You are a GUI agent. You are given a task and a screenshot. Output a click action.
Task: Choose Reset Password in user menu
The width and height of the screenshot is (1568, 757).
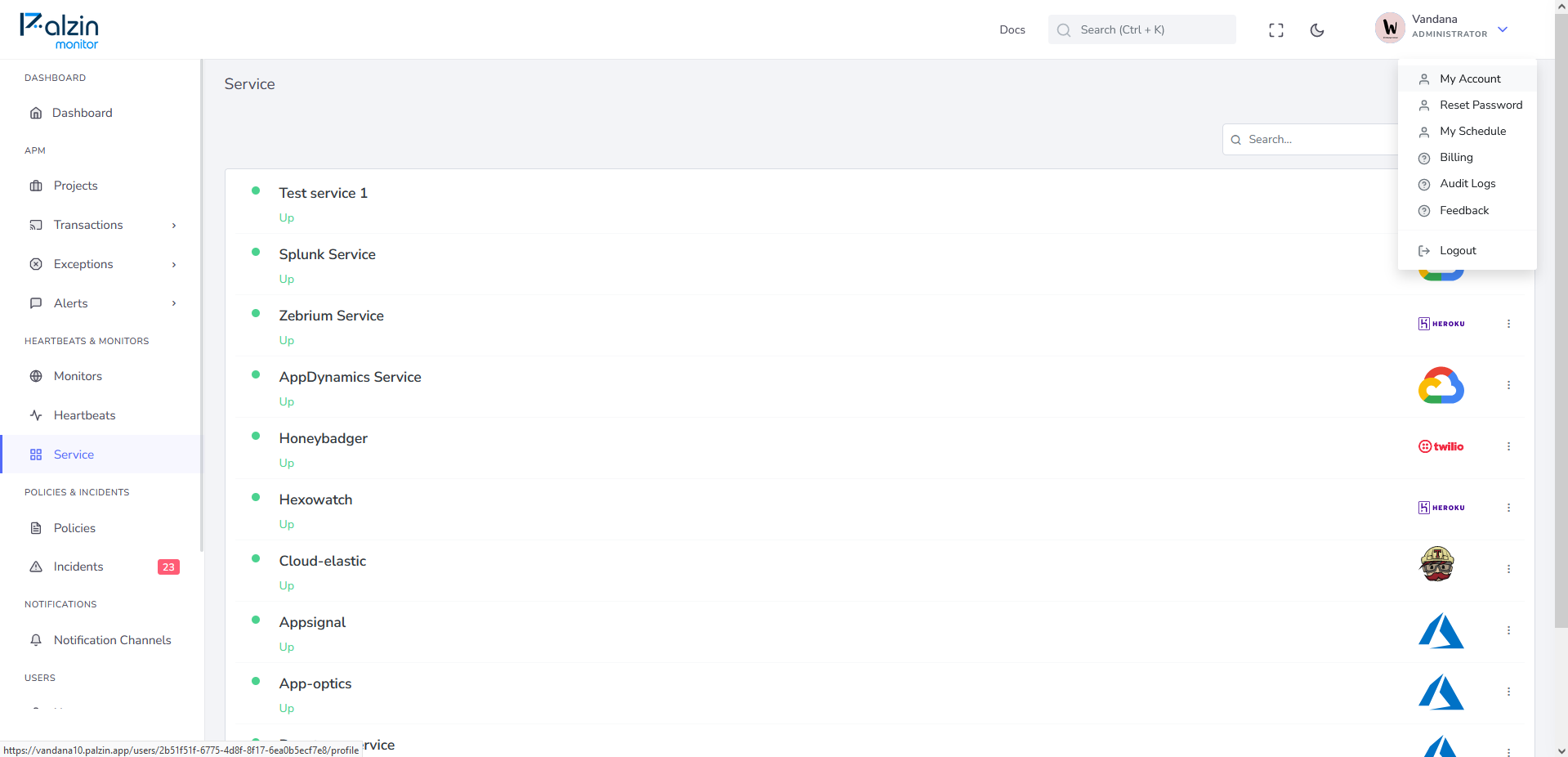pyautogui.click(x=1467, y=105)
